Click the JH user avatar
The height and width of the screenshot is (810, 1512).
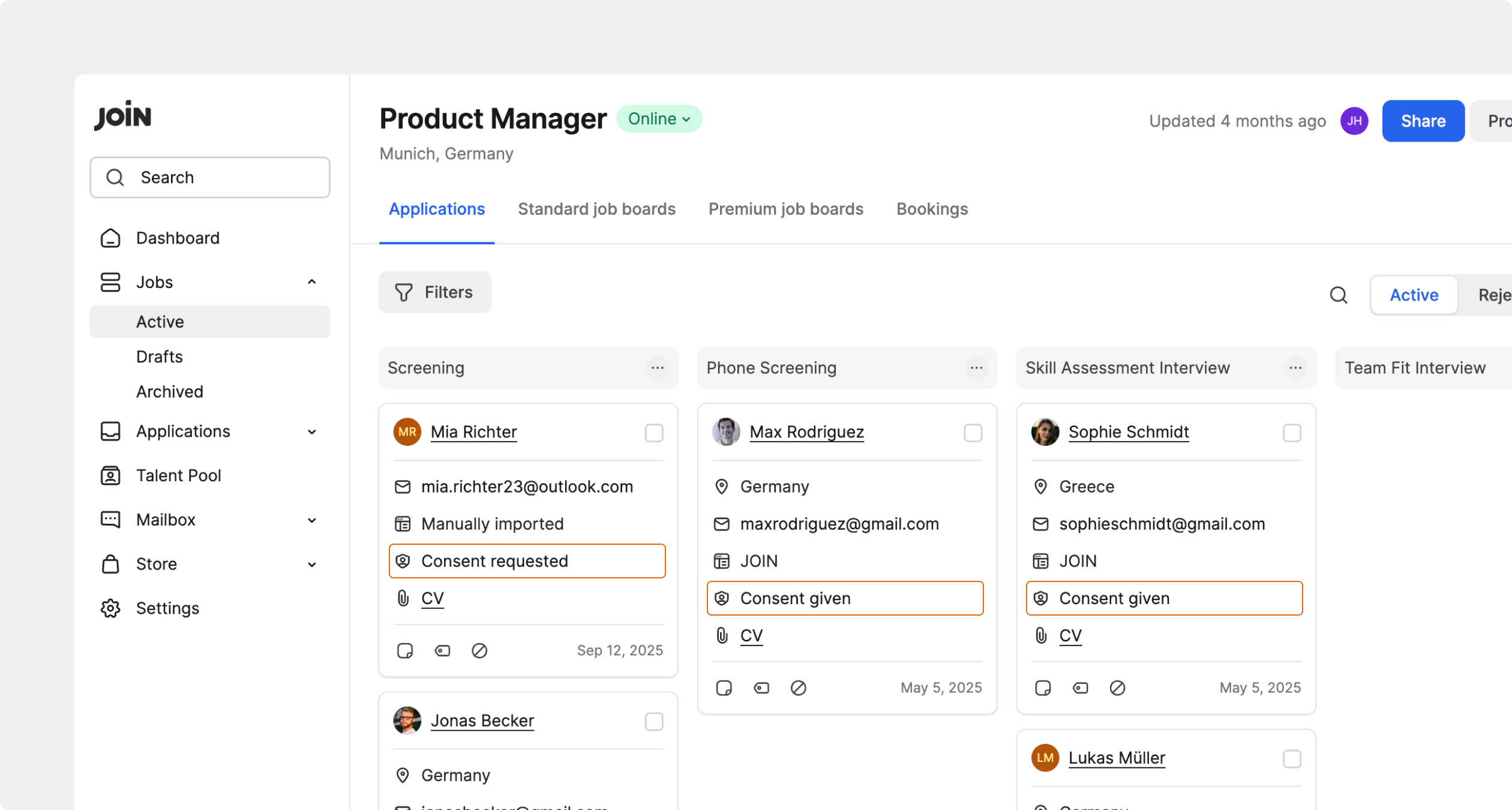coord(1354,121)
